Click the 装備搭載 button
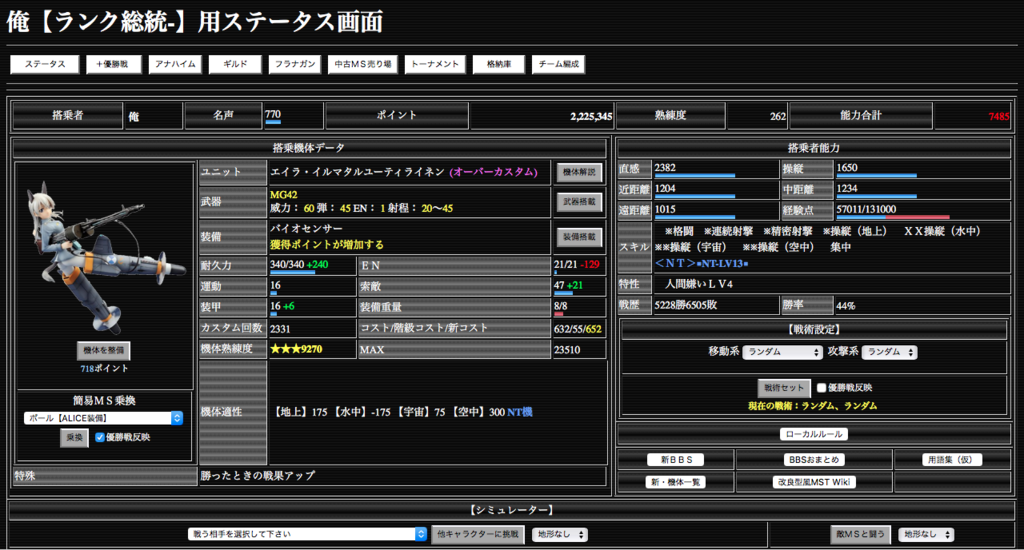Screen dimensions: 1024x550 point(579,237)
